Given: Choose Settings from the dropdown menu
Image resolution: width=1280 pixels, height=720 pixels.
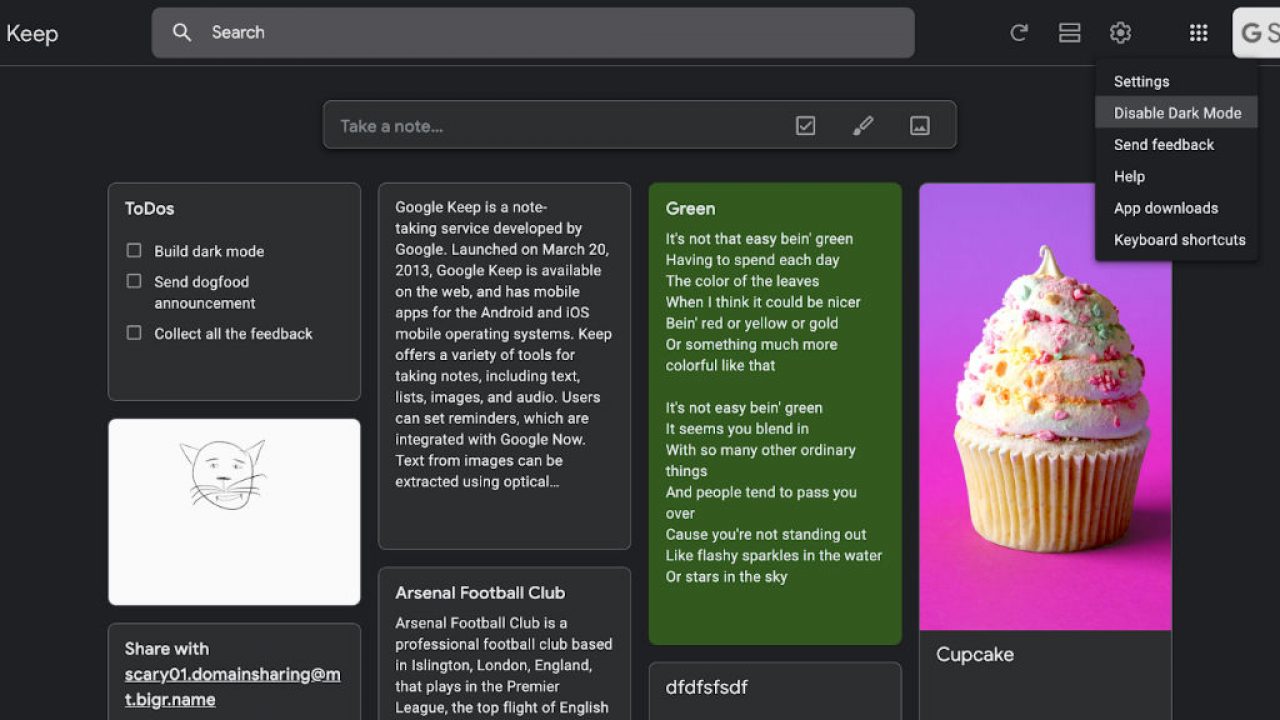Looking at the screenshot, I should pos(1141,82).
